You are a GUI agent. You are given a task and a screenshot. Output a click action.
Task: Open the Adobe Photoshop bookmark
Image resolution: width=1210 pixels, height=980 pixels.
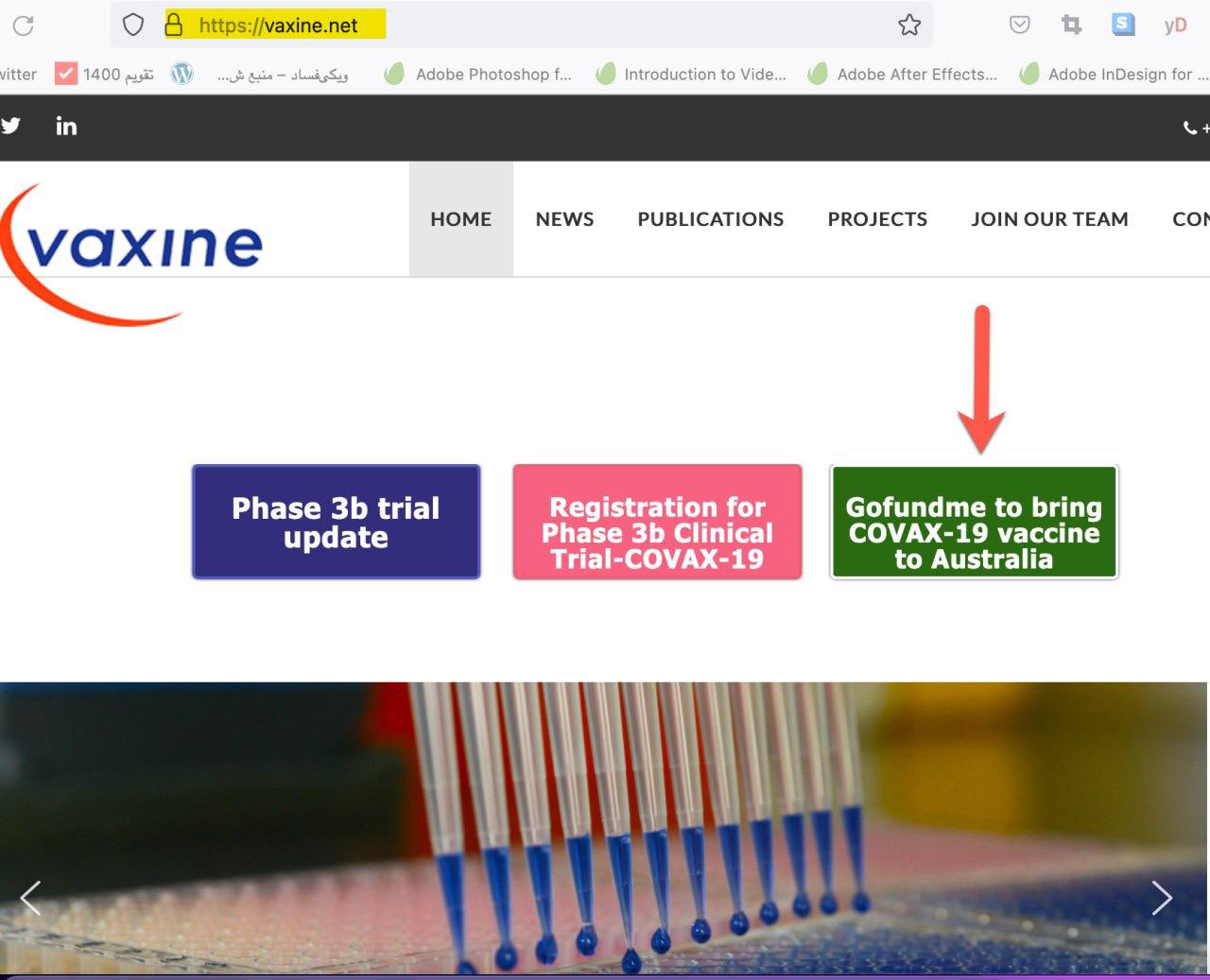(x=478, y=74)
